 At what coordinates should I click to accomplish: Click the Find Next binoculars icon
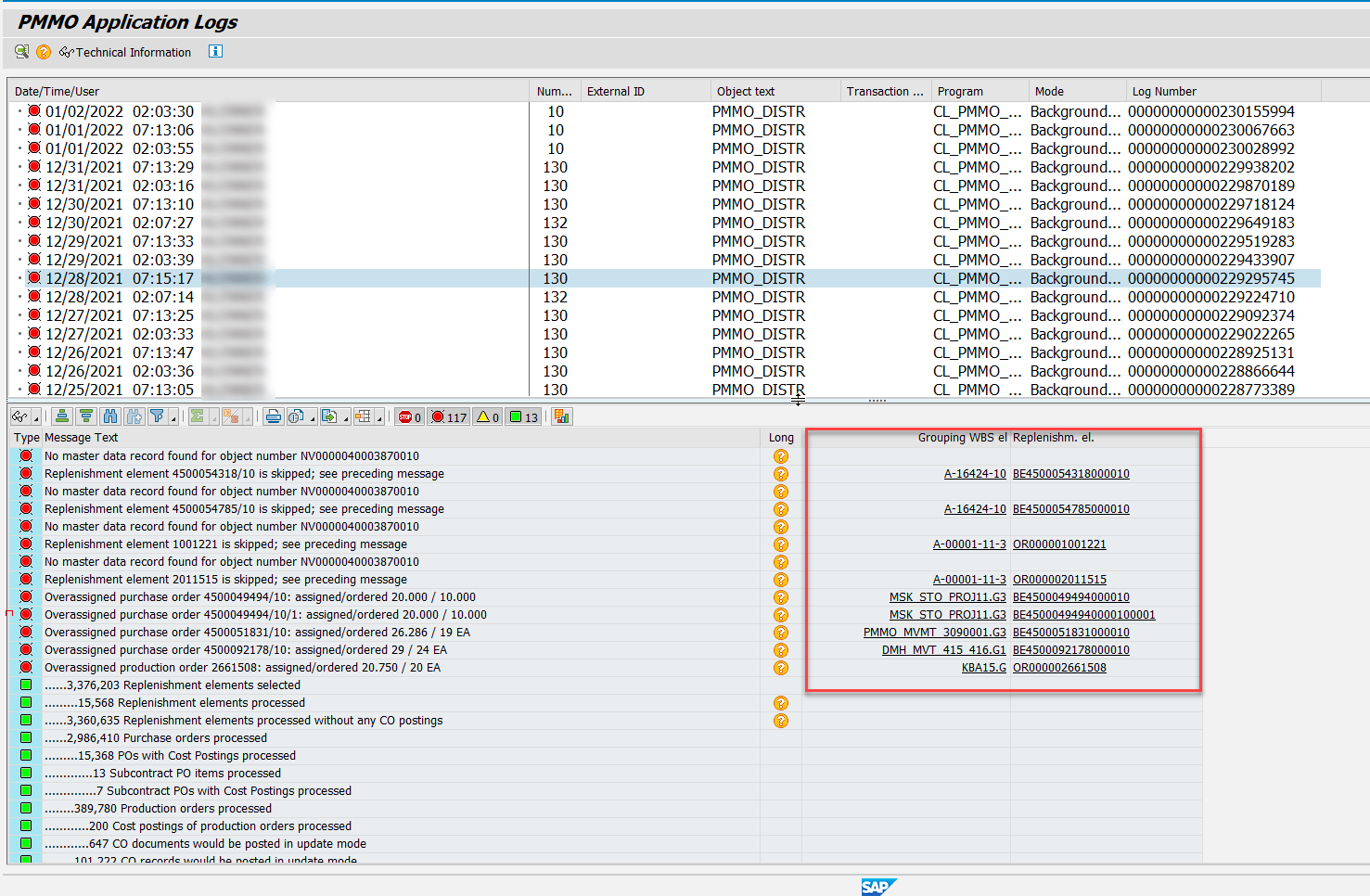click(134, 416)
